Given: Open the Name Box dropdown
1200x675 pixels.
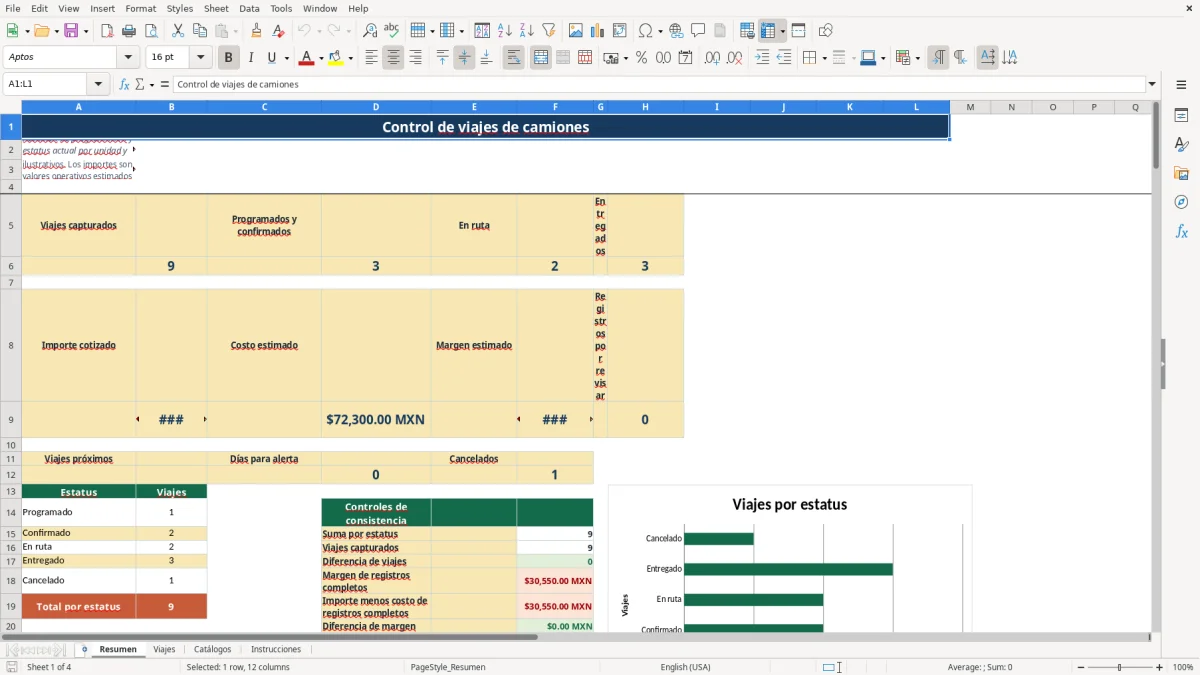Looking at the screenshot, I should pyautogui.click(x=98, y=84).
